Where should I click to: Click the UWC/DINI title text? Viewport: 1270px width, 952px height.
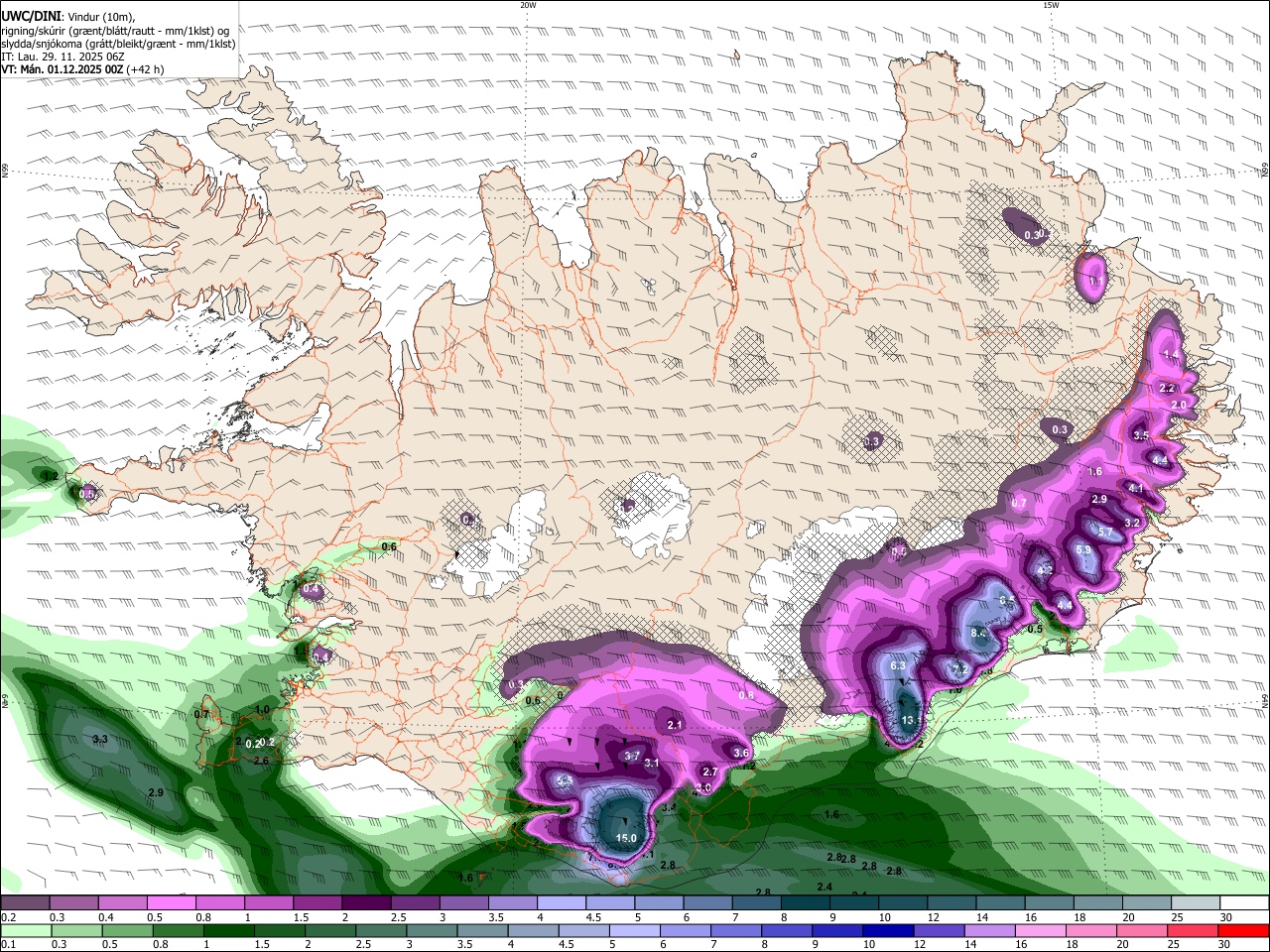[30, 17]
